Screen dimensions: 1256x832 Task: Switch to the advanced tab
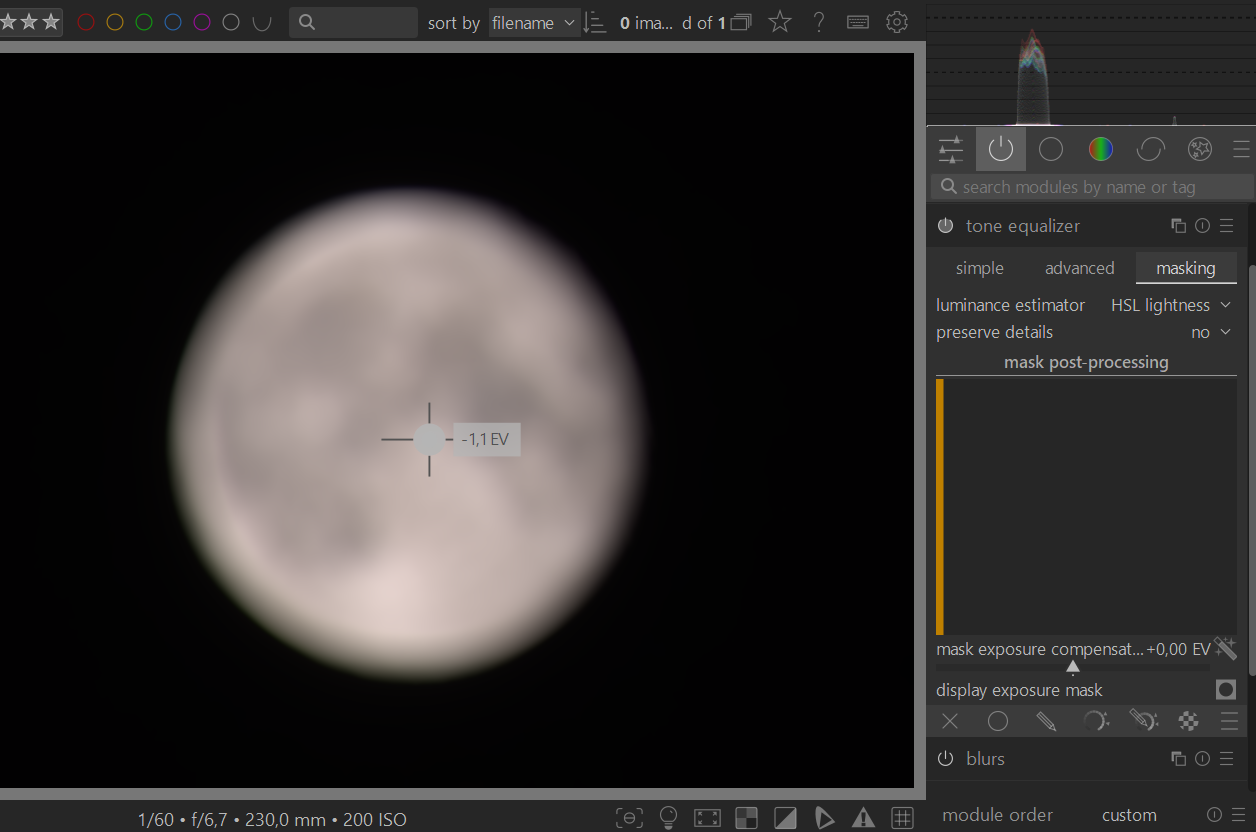(x=1079, y=268)
